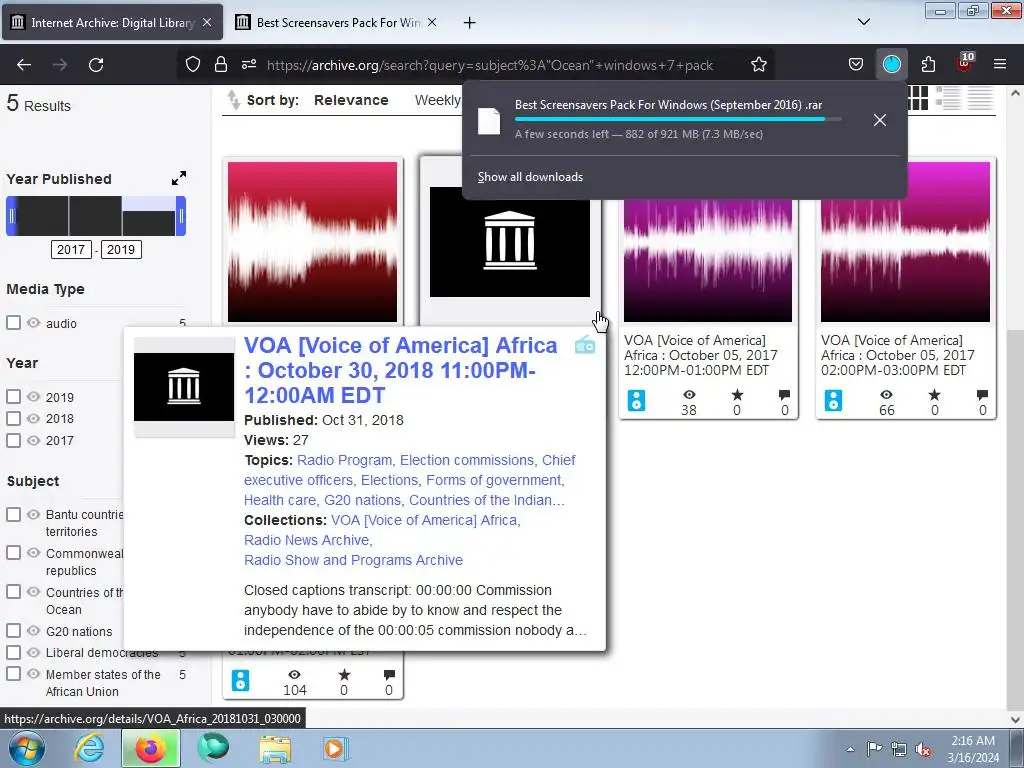Open VOA Africa October 30, 2018 title link

tap(400, 370)
